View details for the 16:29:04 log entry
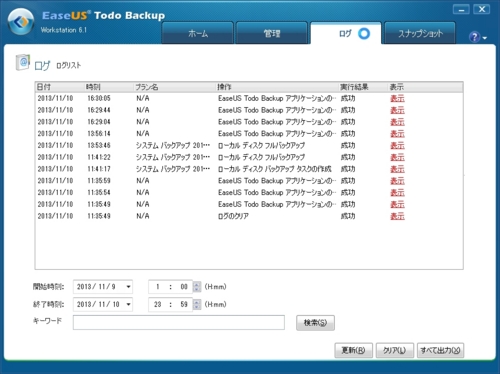The image size is (500, 374). point(397,122)
